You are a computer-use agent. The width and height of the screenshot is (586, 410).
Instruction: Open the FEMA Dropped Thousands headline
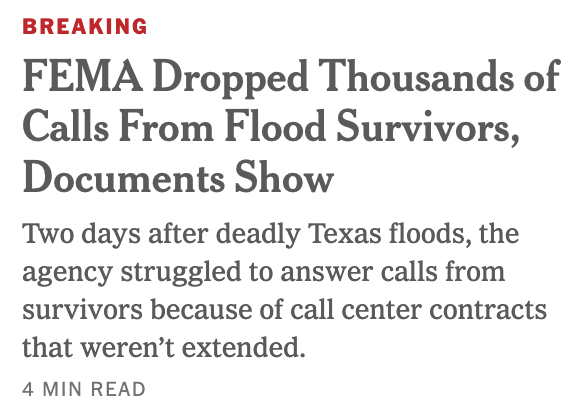point(292,126)
